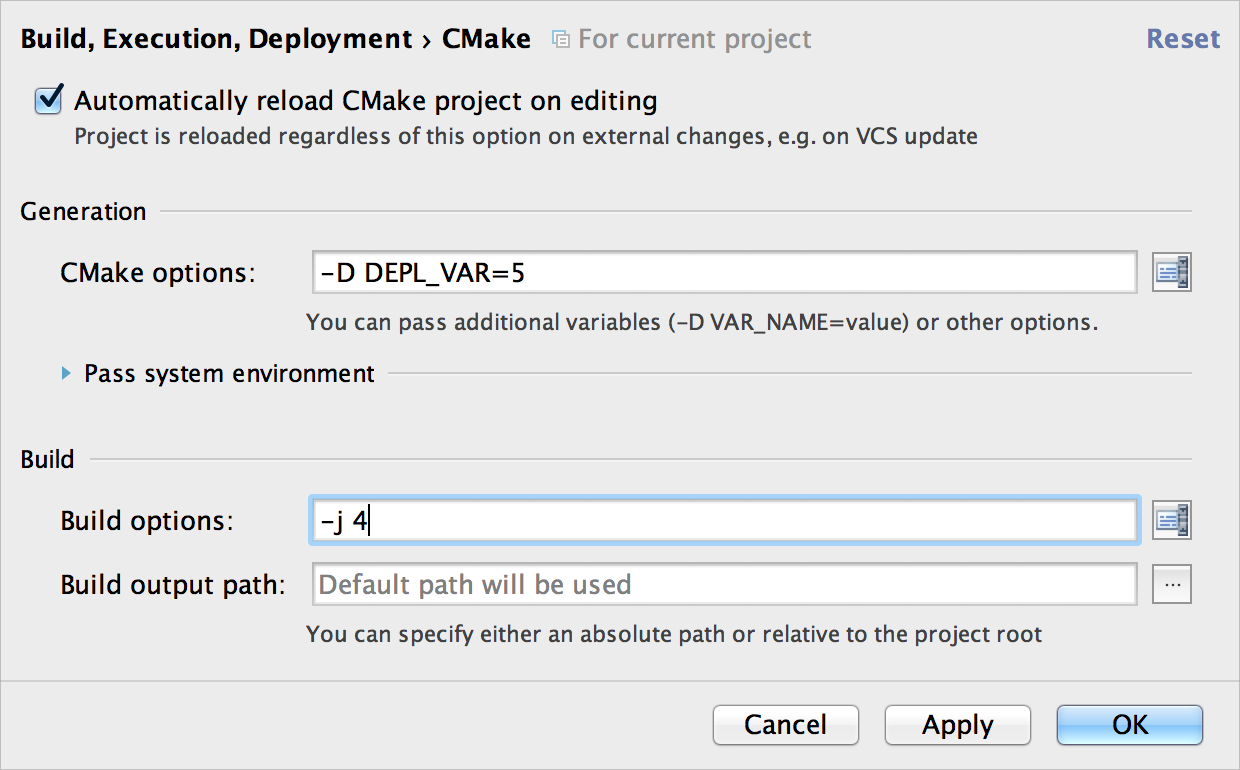Click the 'Pass system environment' label text

(x=229, y=374)
